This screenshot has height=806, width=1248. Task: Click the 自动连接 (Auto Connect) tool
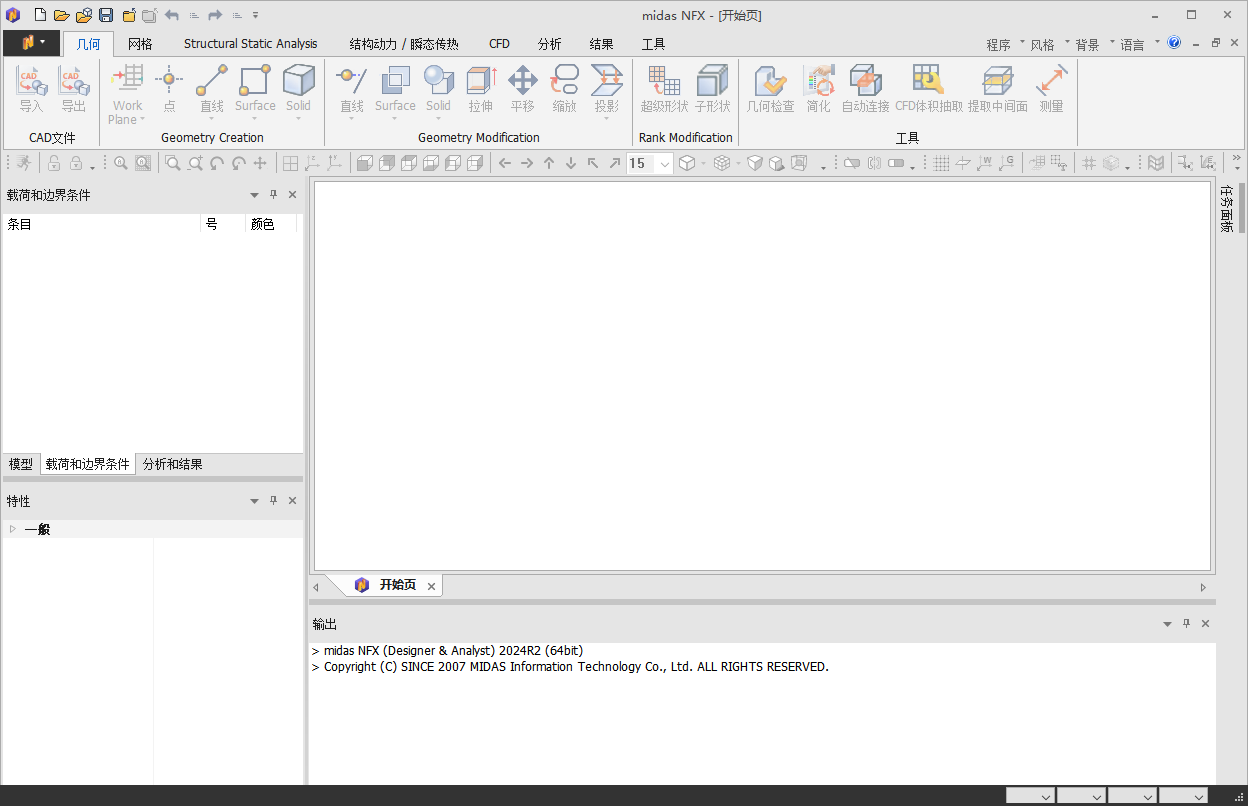point(866,89)
